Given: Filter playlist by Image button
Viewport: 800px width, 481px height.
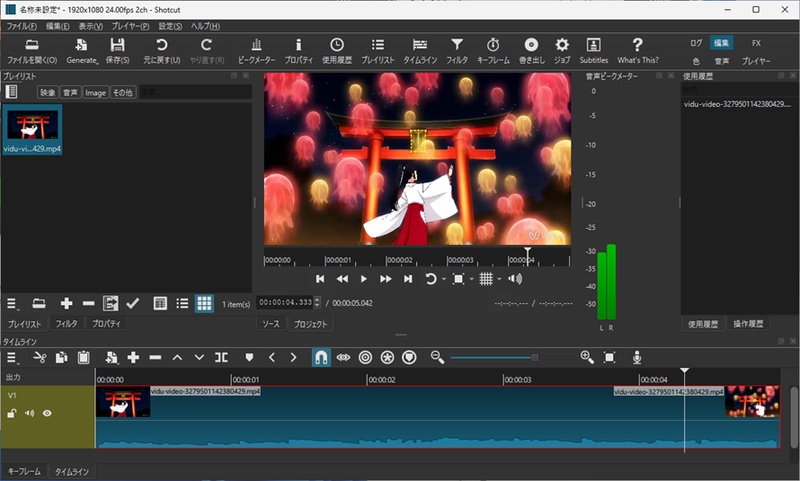Looking at the screenshot, I should (x=95, y=92).
